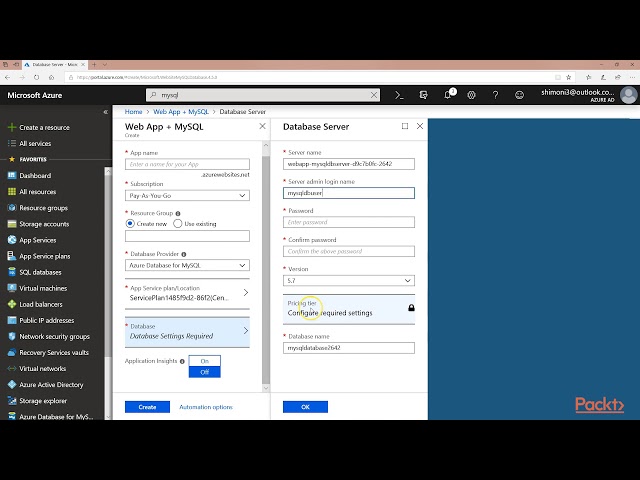Click Azure Active Directory icon

(12, 384)
